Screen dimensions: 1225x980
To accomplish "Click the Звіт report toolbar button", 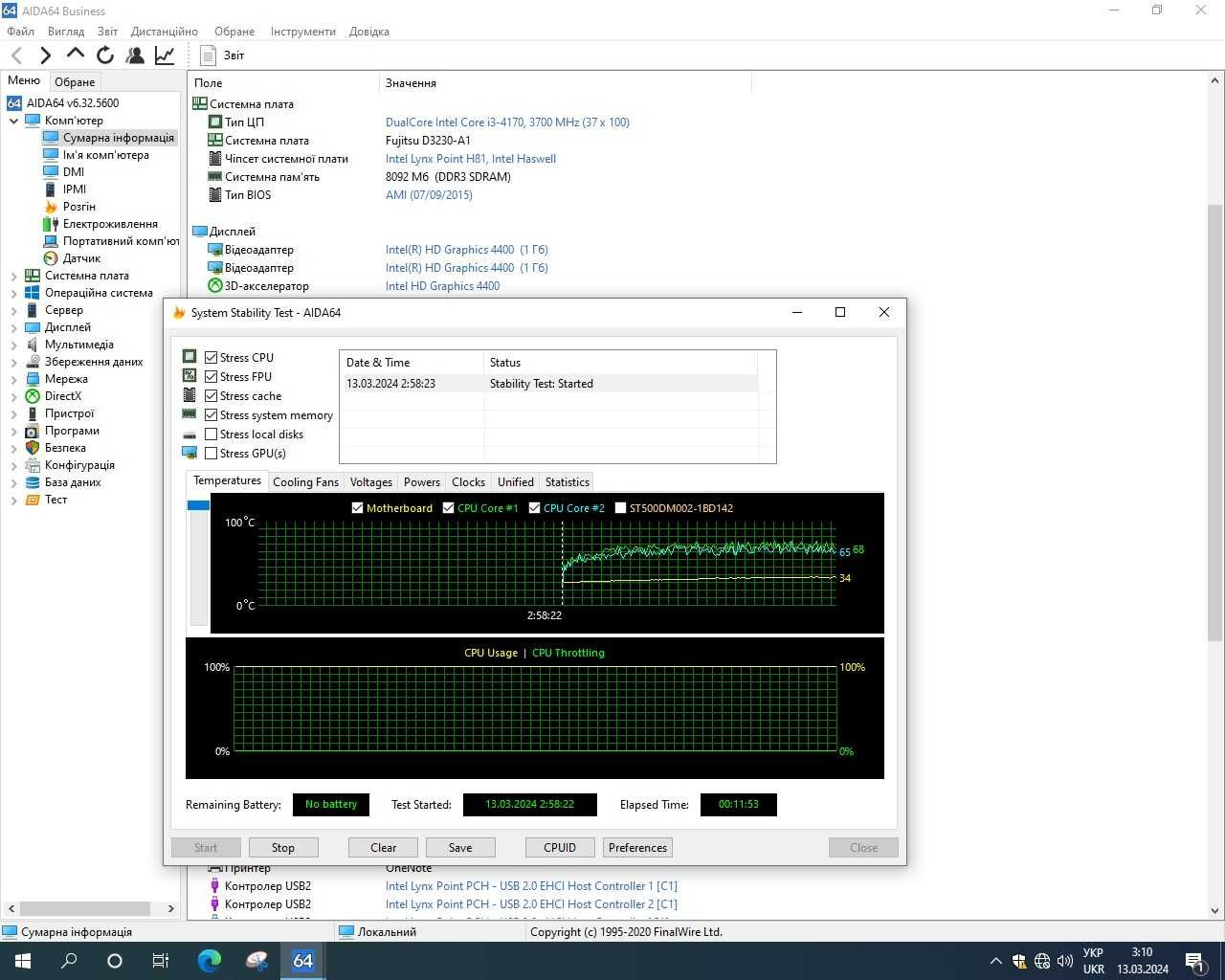I will coord(222,56).
